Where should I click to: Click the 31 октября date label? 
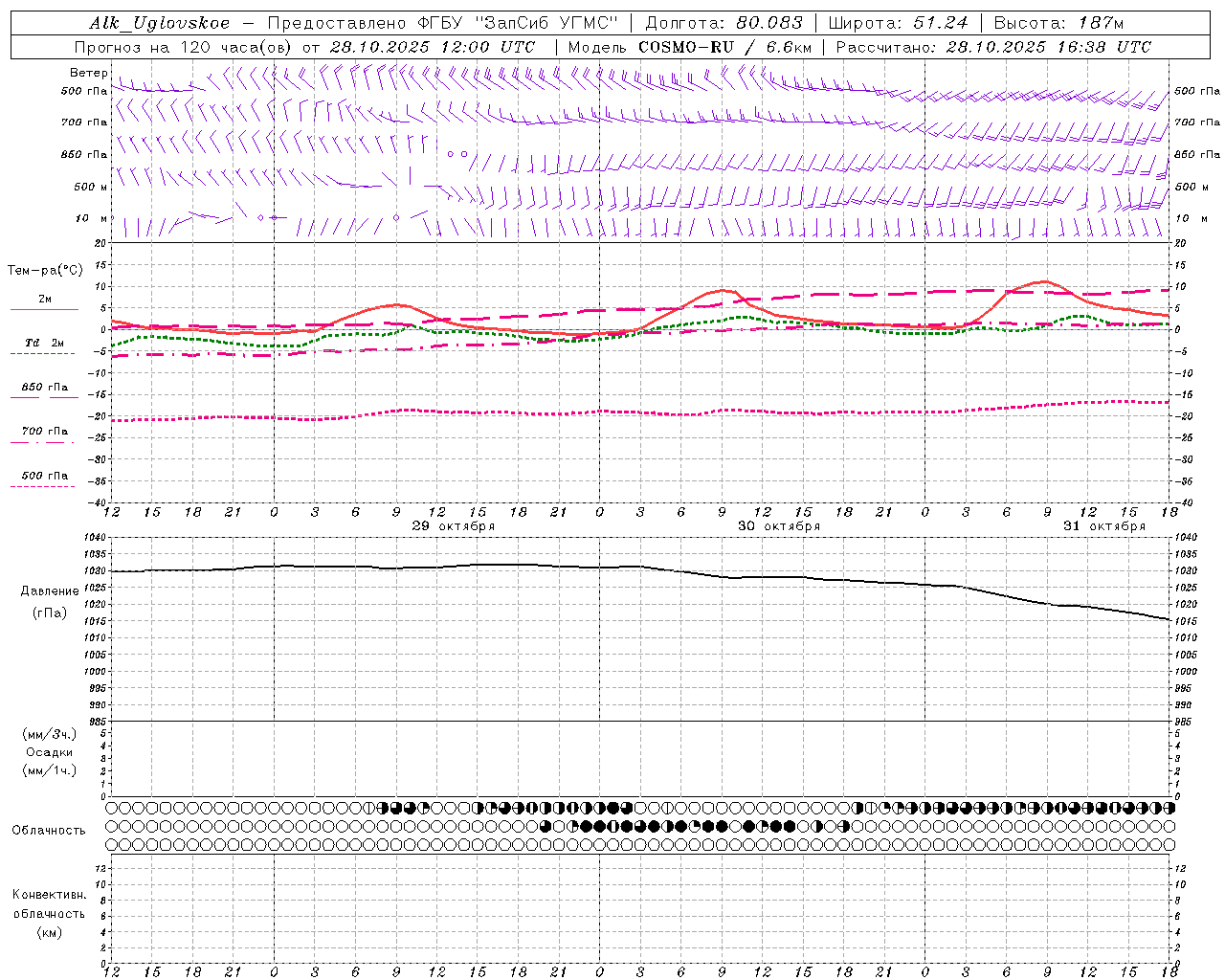click(1104, 526)
